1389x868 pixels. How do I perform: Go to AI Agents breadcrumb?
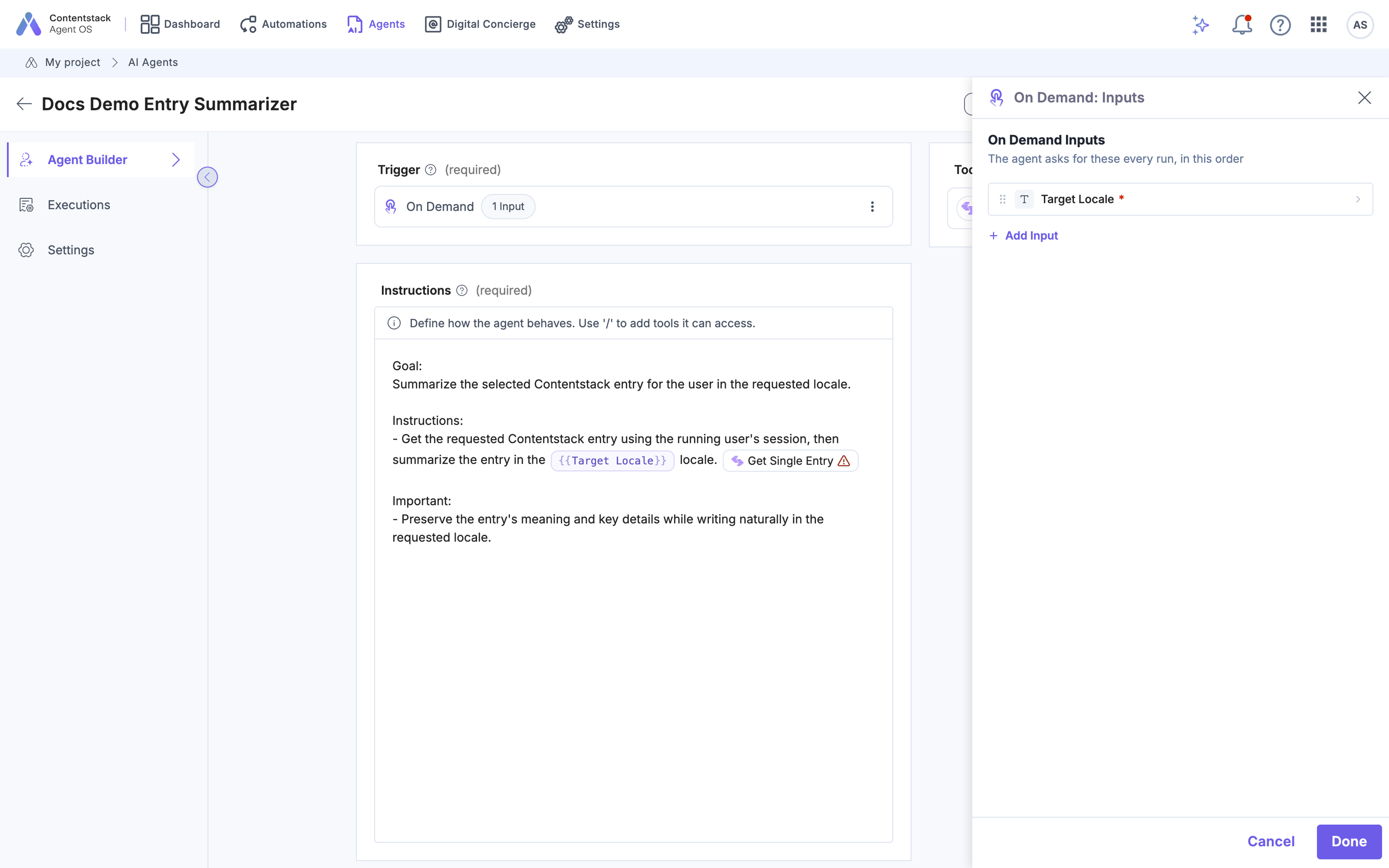[153, 62]
